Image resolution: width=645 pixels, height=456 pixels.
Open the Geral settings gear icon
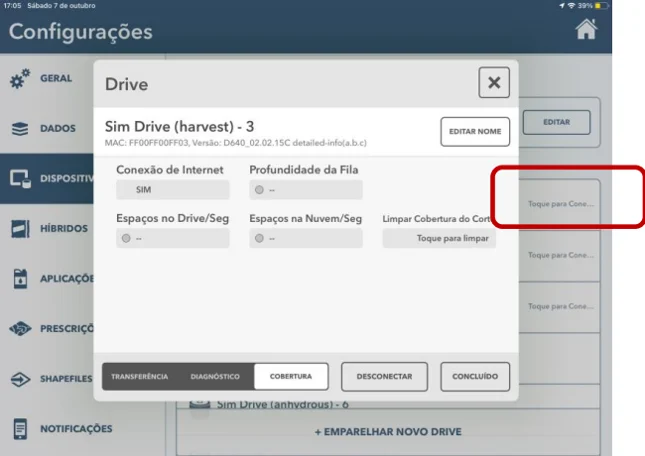(20, 78)
